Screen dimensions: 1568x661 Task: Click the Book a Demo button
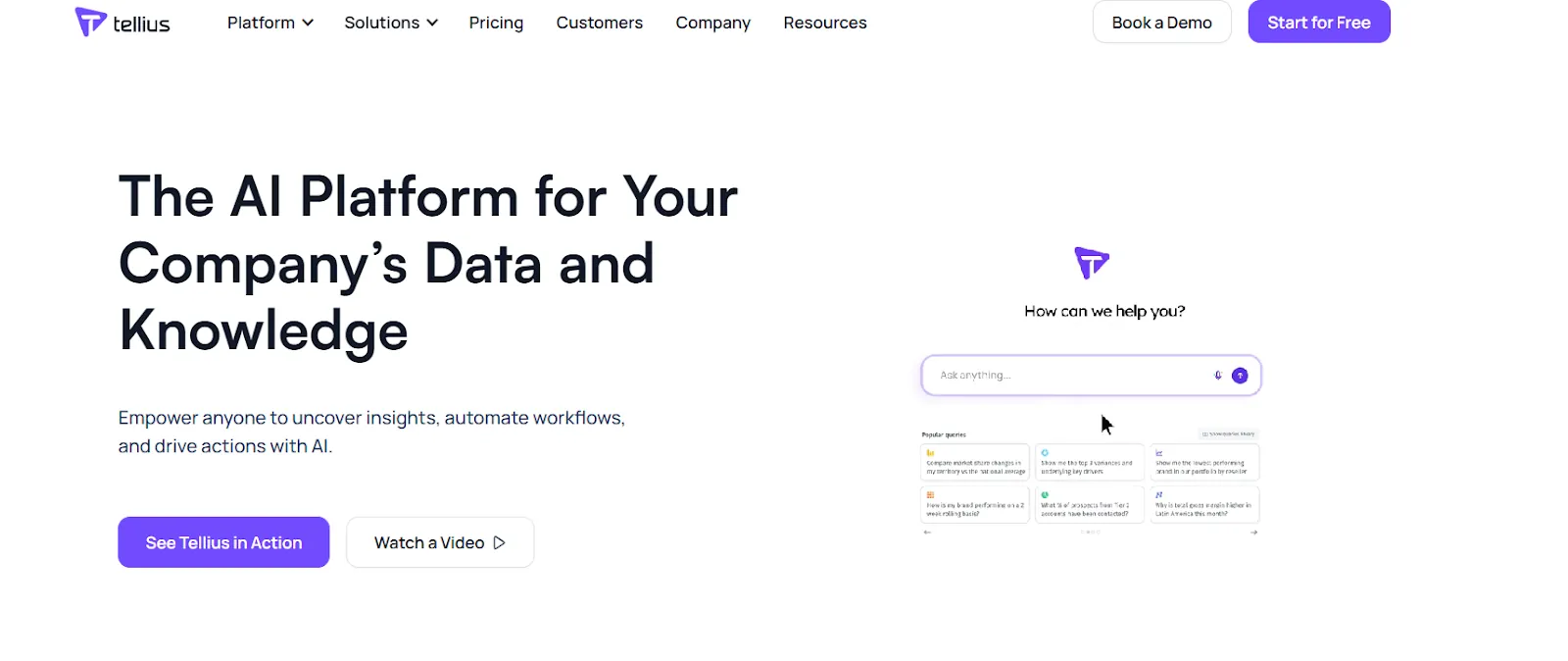click(1161, 23)
